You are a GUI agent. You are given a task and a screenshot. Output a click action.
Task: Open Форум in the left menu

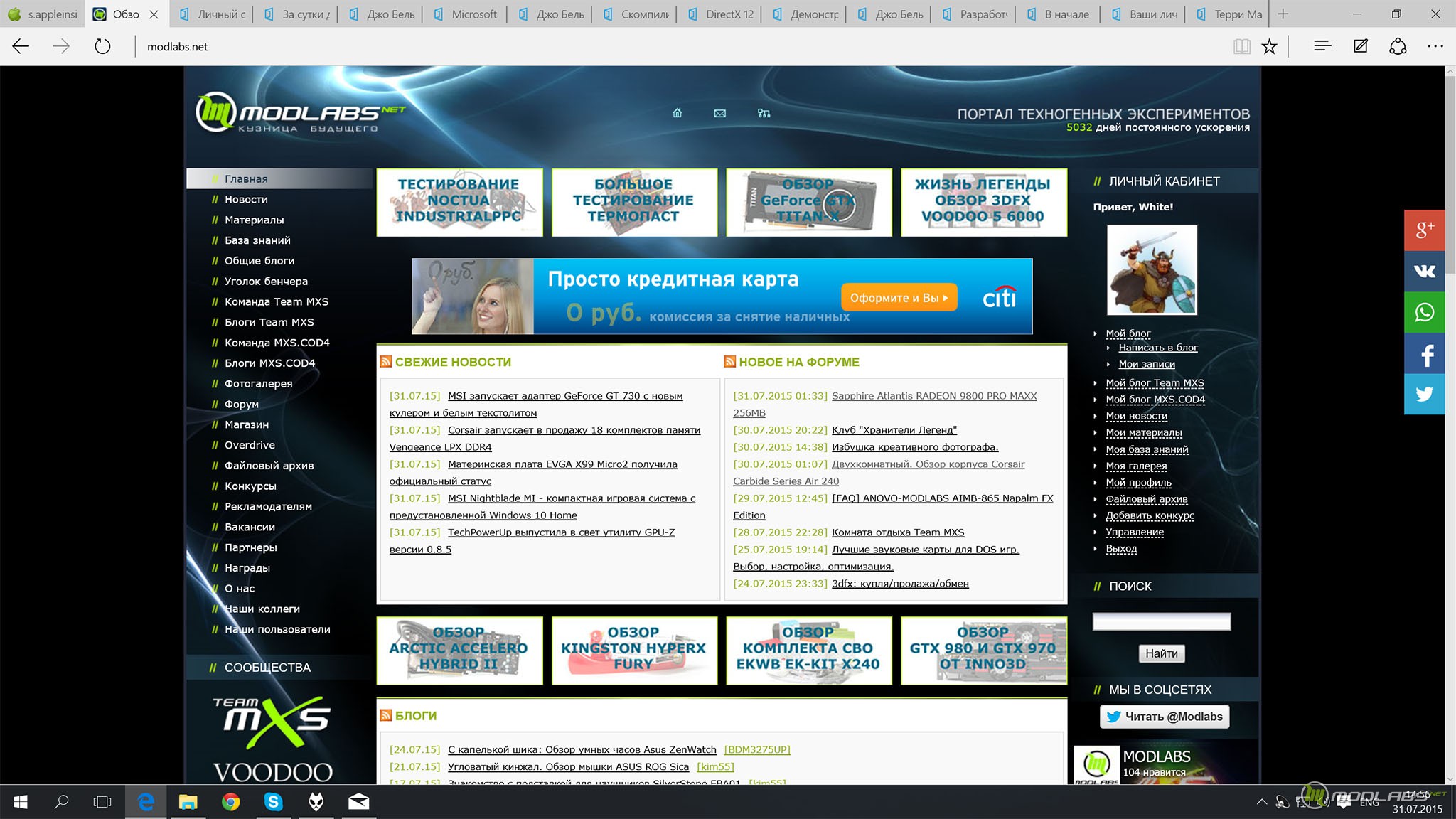click(x=242, y=404)
